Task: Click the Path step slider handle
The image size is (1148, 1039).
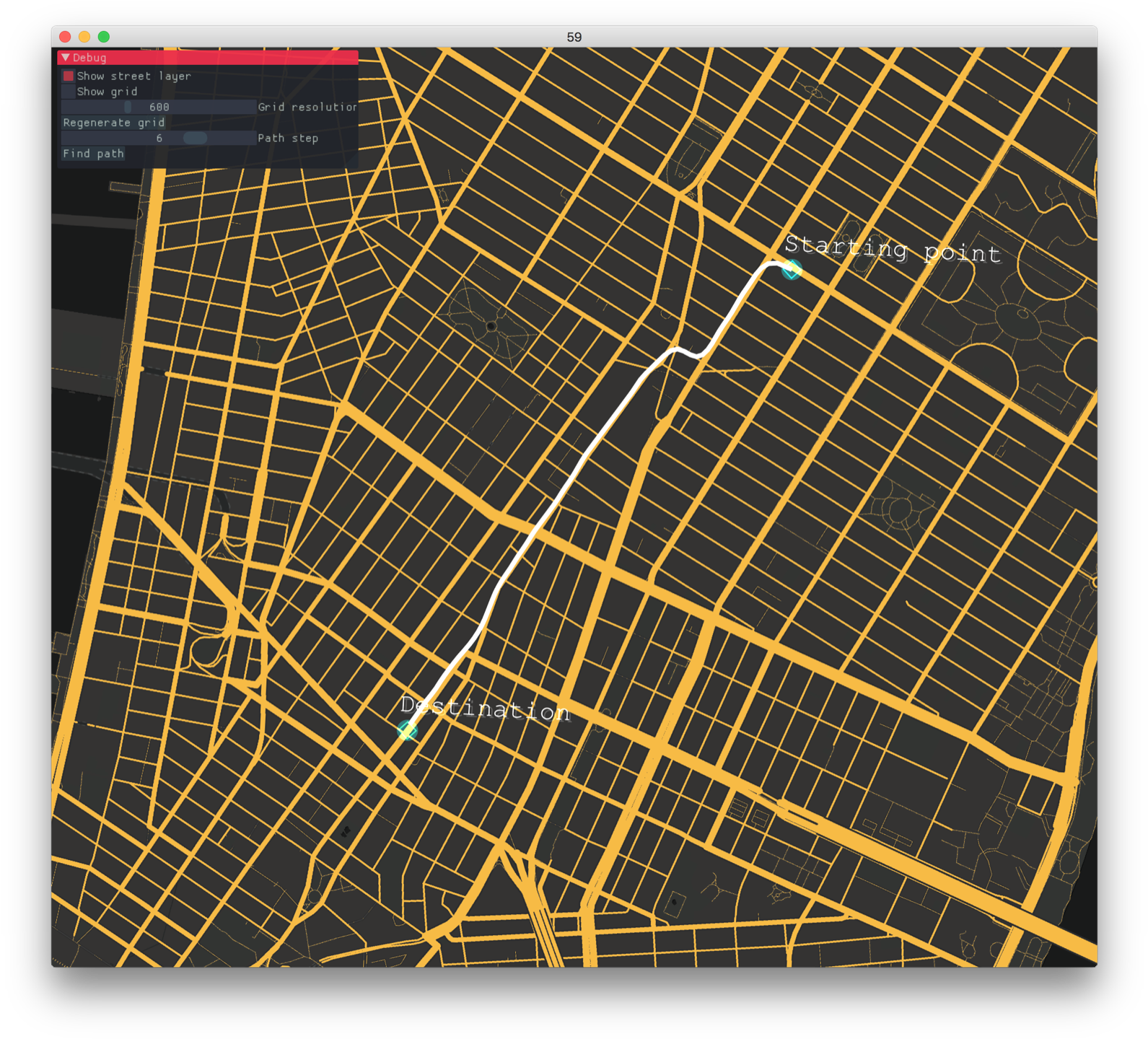Action: (x=195, y=138)
